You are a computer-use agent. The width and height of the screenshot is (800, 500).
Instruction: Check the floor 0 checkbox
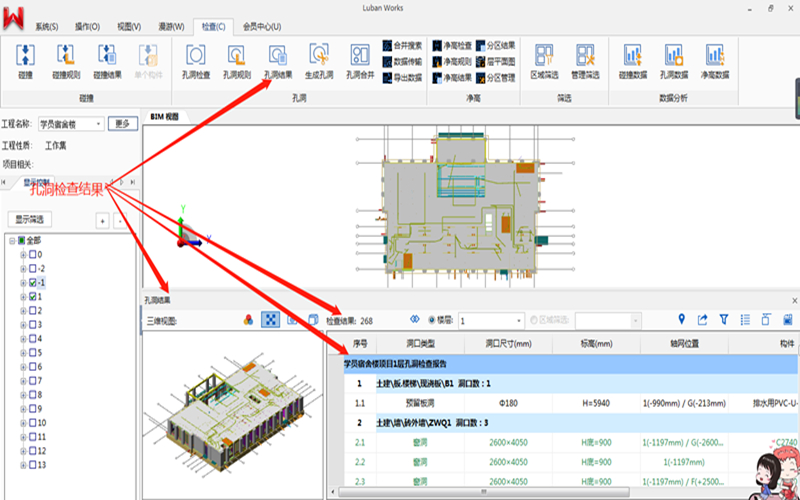[x=33, y=255]
